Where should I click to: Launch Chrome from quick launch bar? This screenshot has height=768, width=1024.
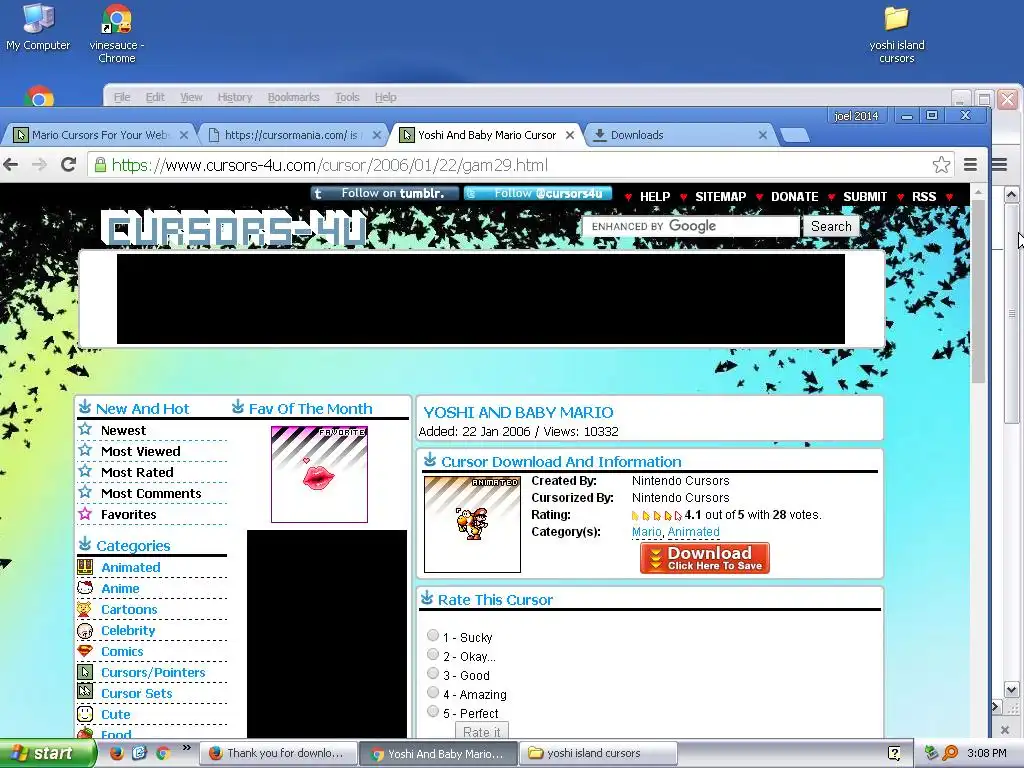coord(163,753)
